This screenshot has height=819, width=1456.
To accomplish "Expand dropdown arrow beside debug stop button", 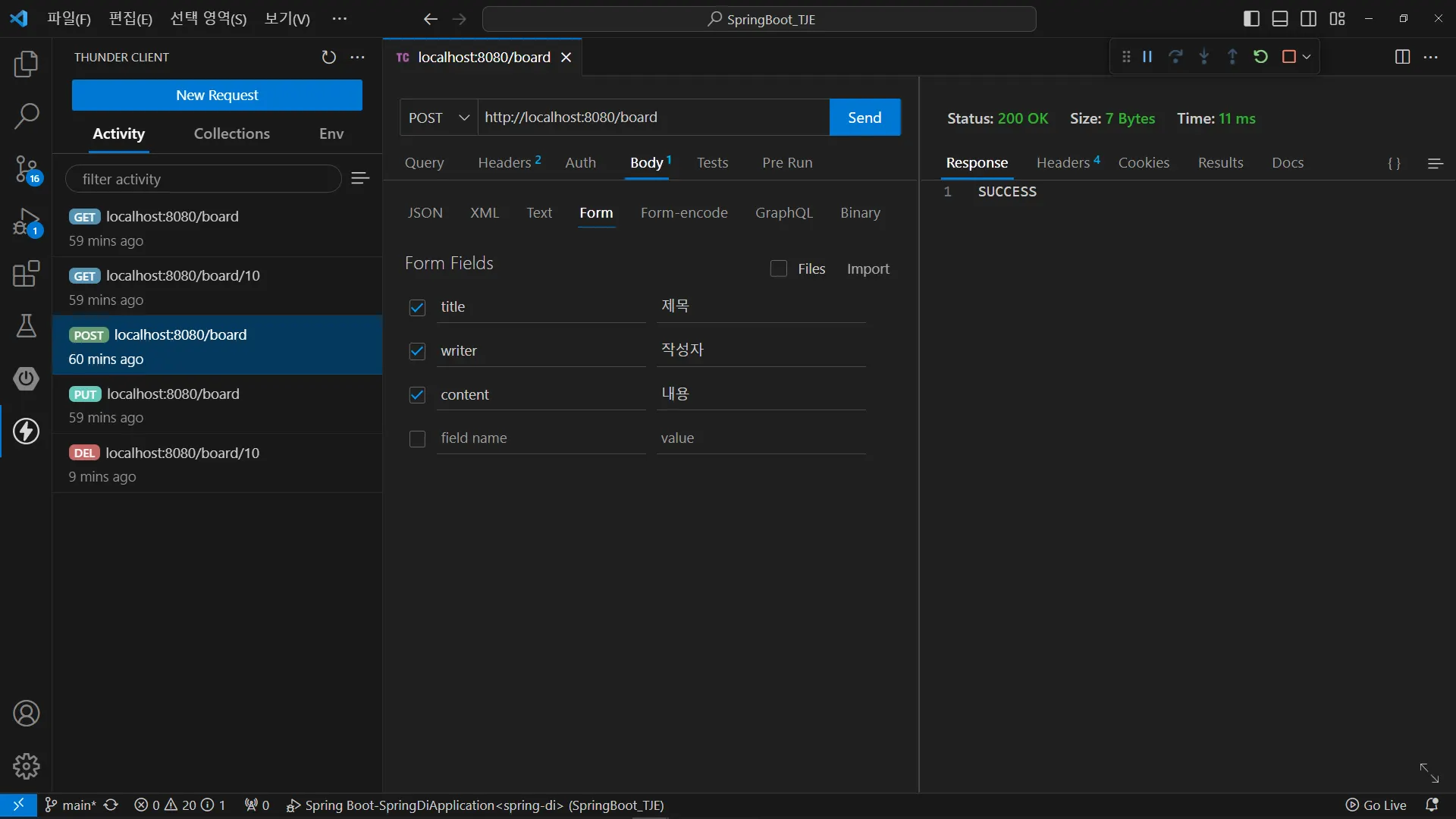I will [x=1307, y=57].
